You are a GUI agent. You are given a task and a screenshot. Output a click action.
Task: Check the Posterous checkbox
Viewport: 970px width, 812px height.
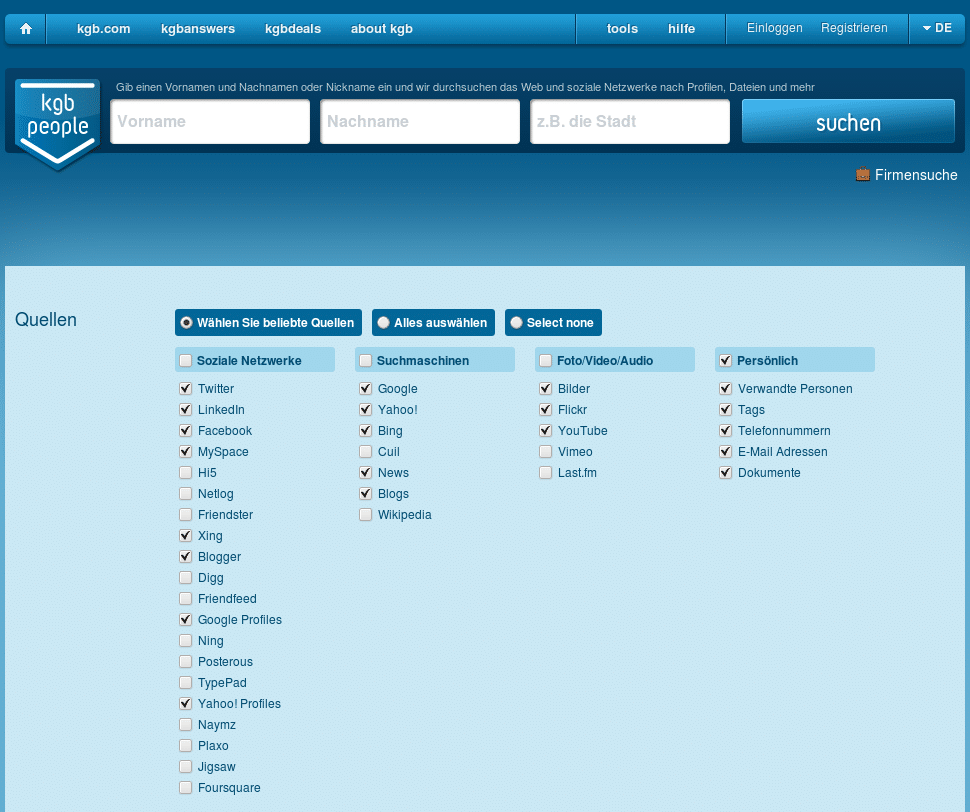tap(186, 662)
